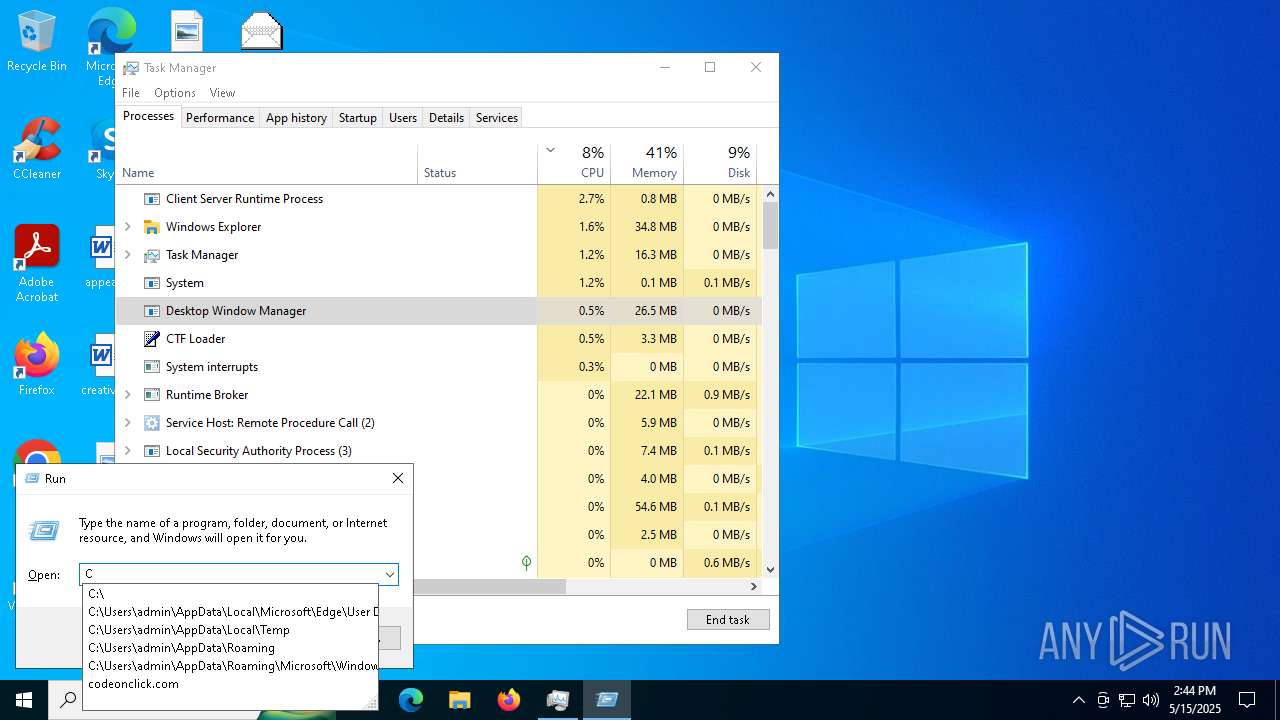Open the View menu
This screenshot has height=720, width=1280.
click(x=222, y=93)
